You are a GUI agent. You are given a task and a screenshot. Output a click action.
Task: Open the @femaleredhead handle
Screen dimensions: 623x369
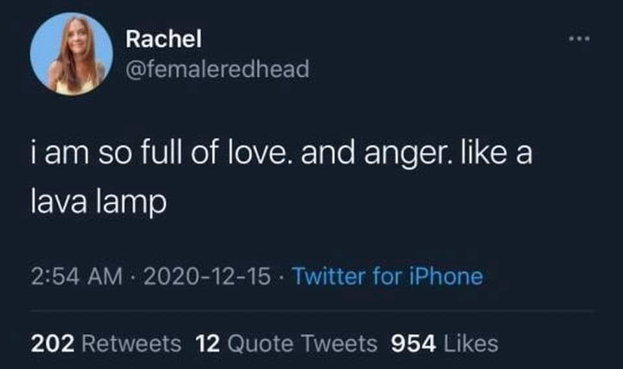[x=217, y=69]
